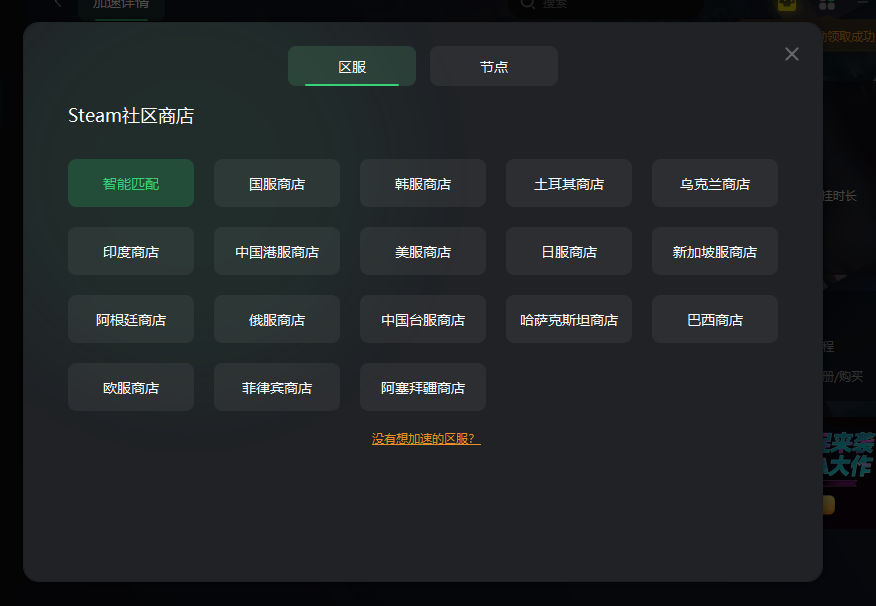876x606 pixels.
Task: Switch to the 节点 tab
Action: [x=494, y=66]
